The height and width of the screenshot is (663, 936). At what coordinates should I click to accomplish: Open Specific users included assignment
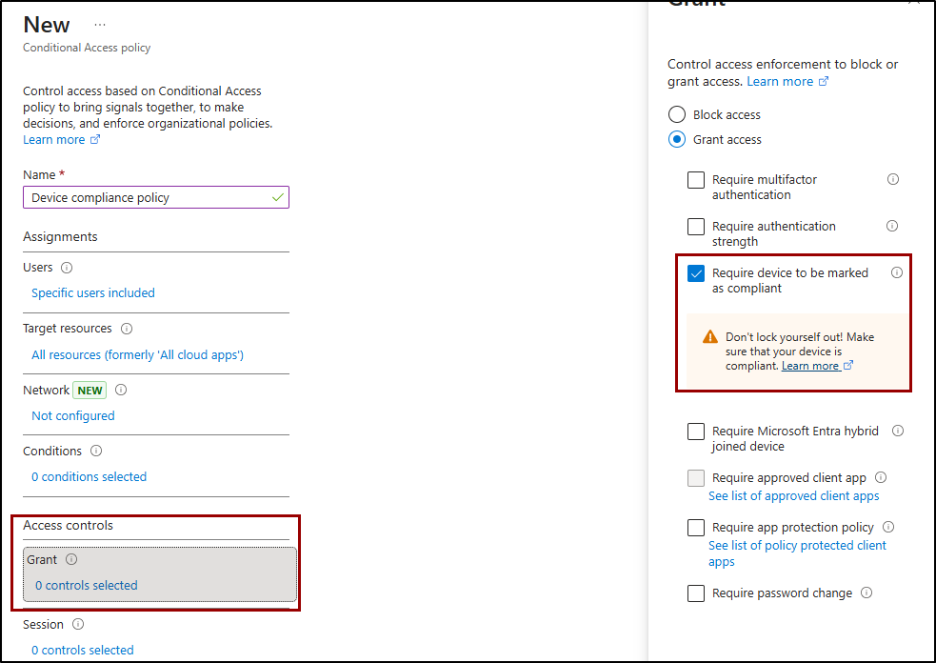pyautogui.click(x=93, y=293)
